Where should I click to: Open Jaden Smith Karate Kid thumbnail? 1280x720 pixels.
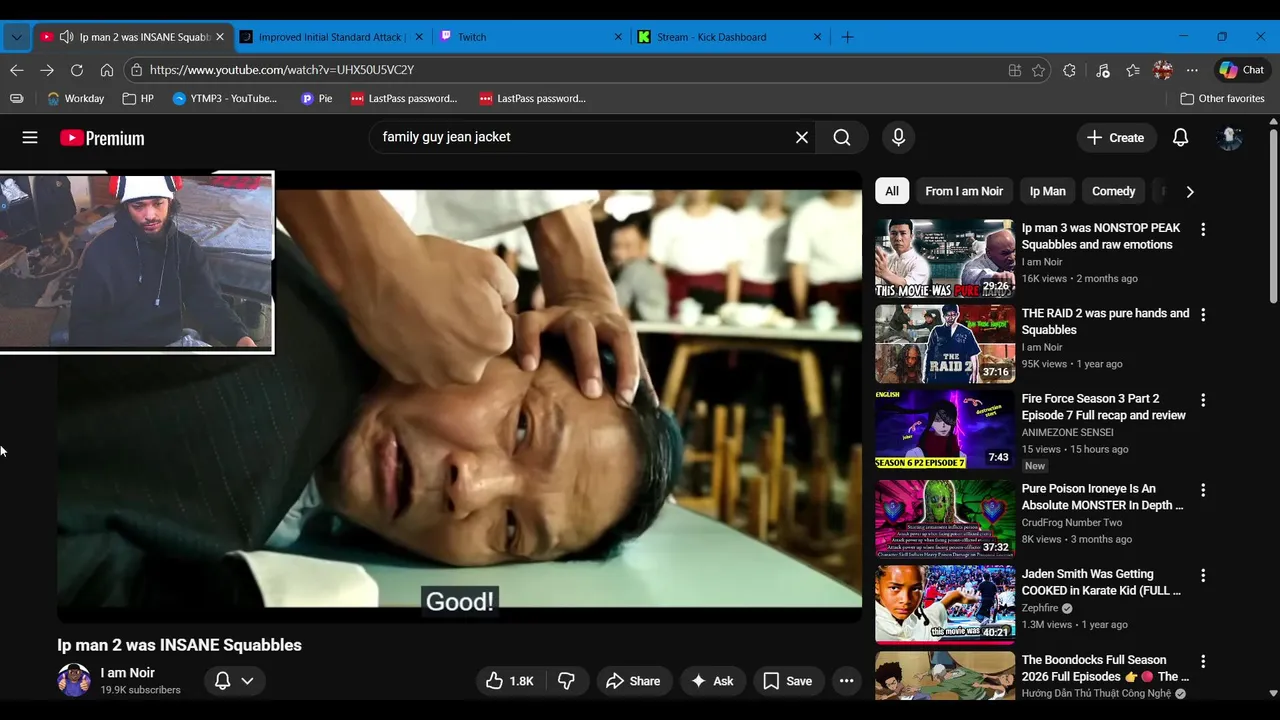(x=945, y=604)
